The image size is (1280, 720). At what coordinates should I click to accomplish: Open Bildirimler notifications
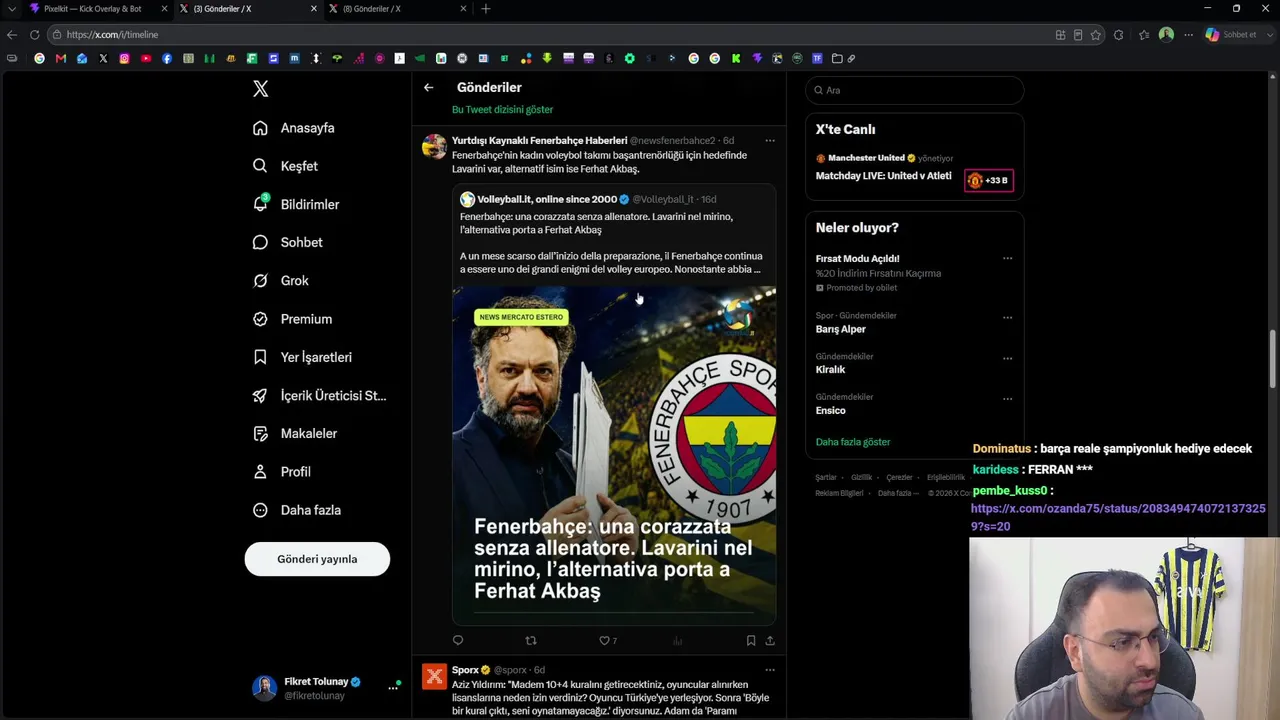point(296,204)
